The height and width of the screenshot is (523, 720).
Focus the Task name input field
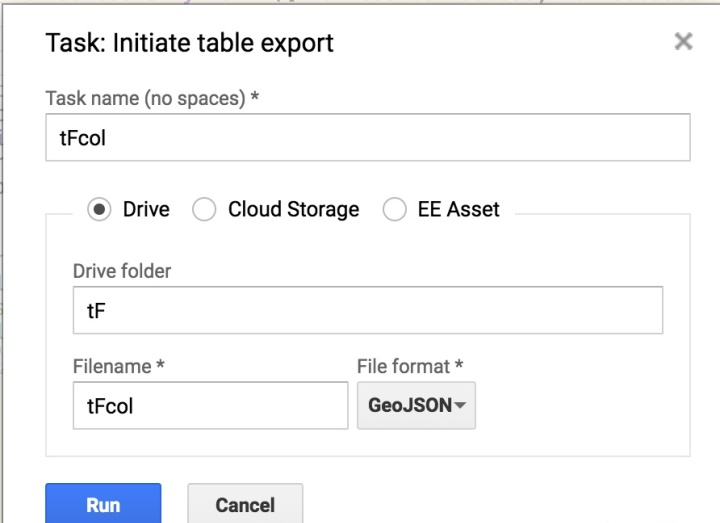coord(368,137)
